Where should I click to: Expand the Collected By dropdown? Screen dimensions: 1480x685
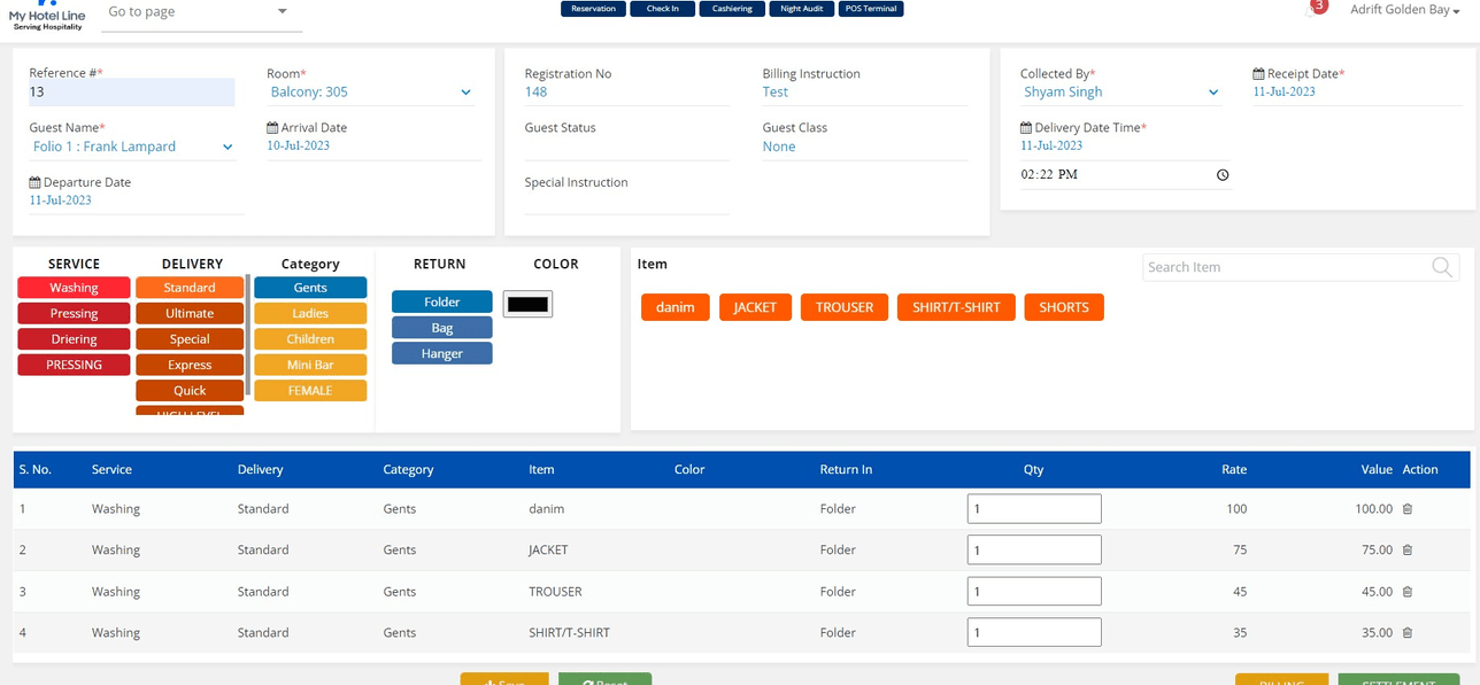(x=1213, y=92)
